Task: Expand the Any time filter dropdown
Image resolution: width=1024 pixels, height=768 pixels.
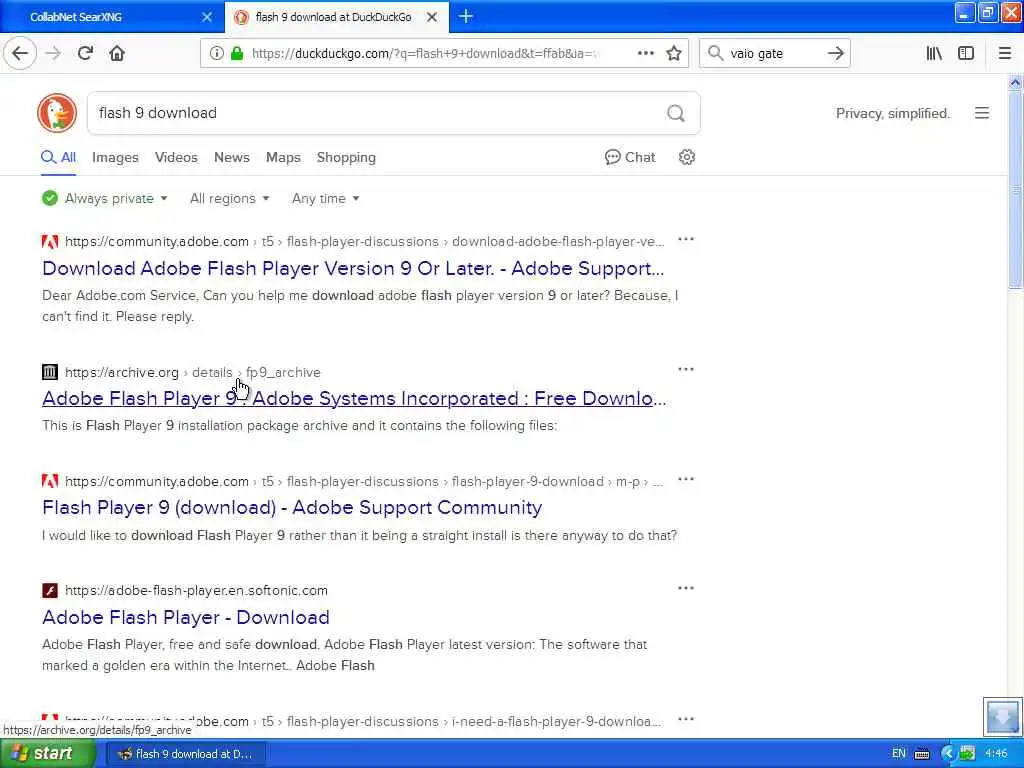Action: [x=325, y=198]
